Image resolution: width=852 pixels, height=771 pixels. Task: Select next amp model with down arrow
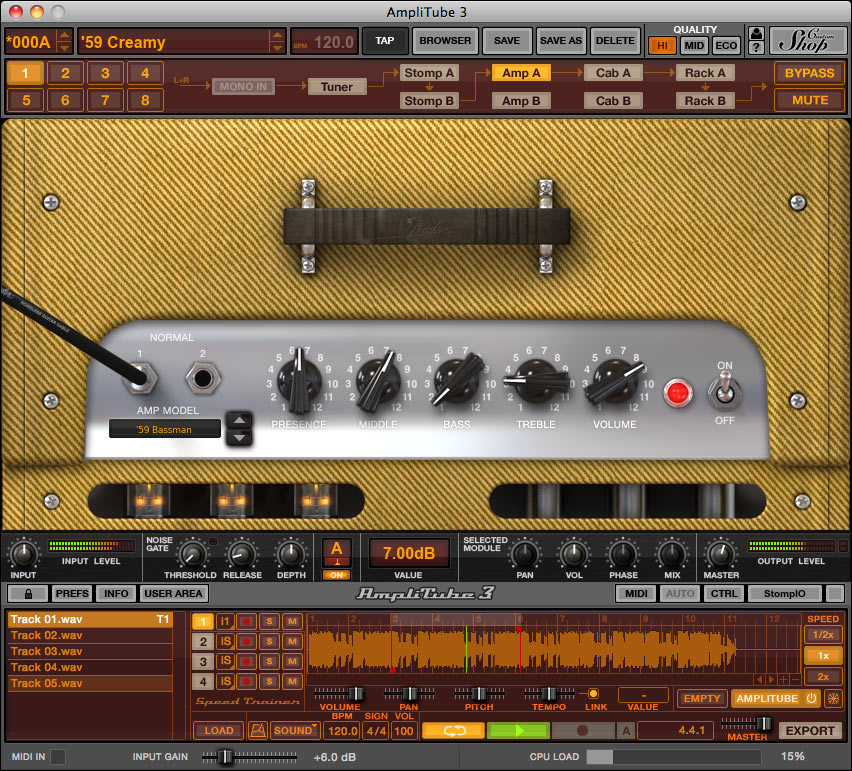click(239, 437)
